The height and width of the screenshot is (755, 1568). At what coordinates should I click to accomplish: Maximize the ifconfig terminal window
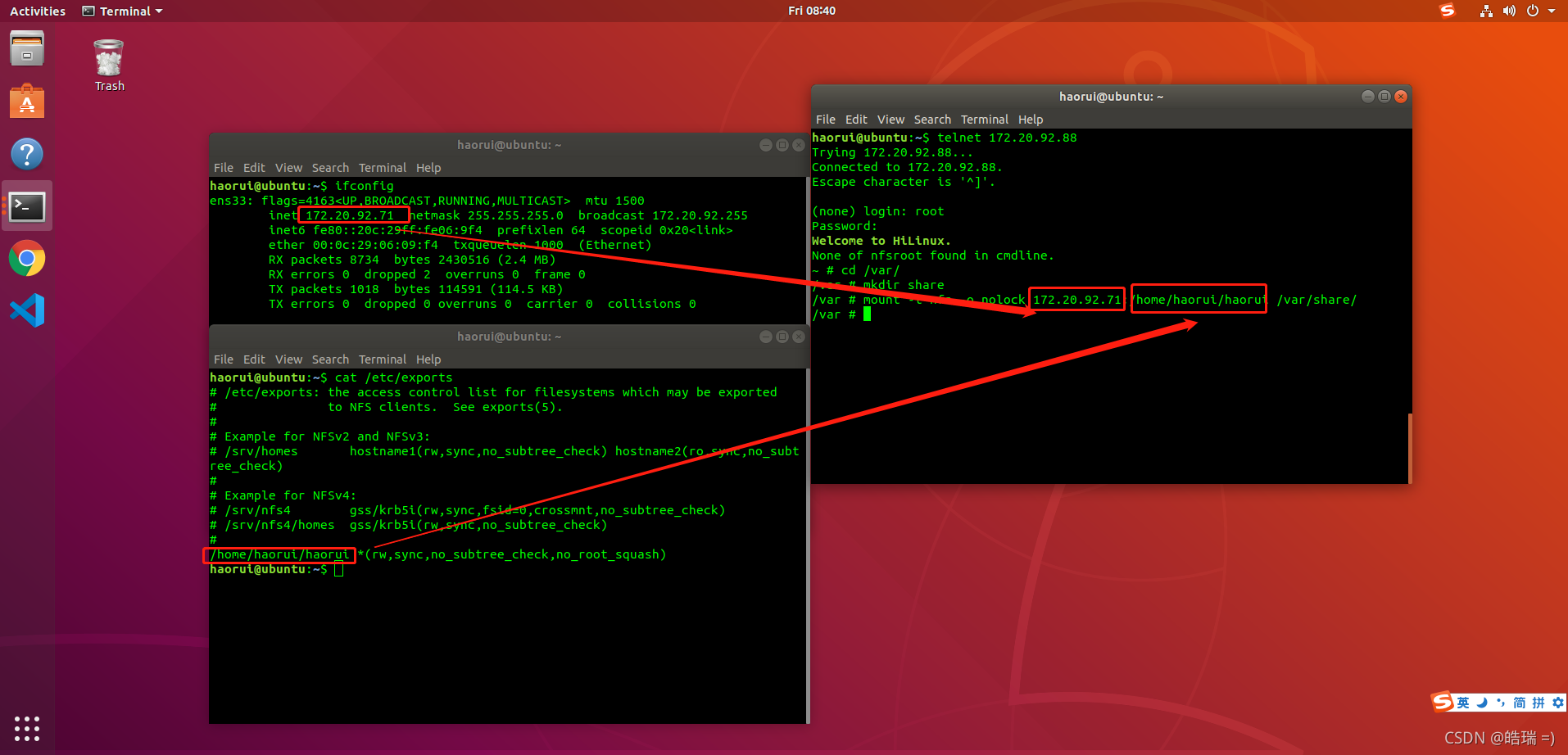click(x=782, y=145)
